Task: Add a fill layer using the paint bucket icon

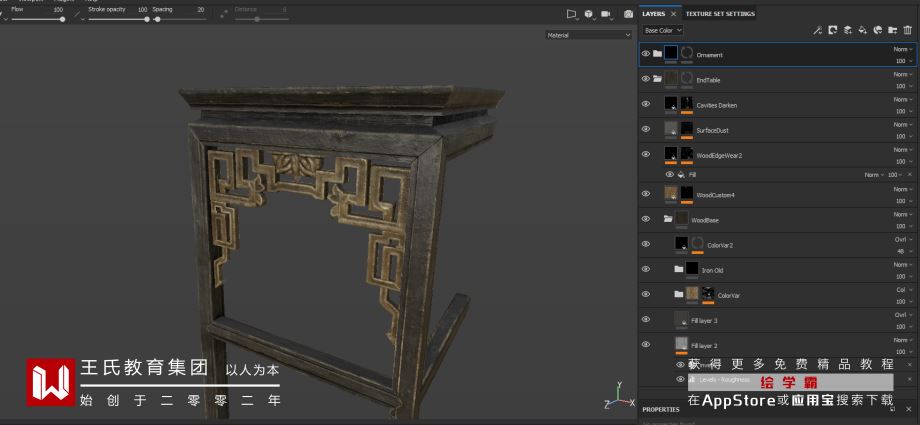Action: pos(862,31)
